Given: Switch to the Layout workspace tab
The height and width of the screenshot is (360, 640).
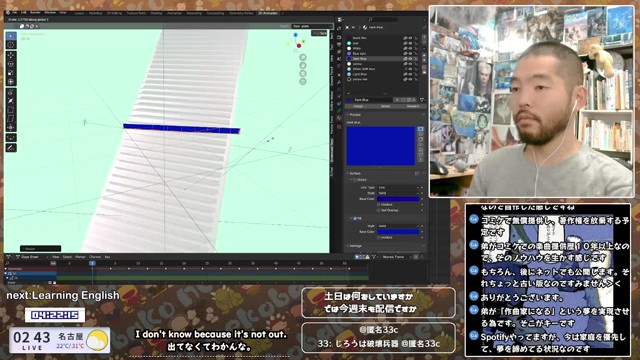Looking at the screenshot, I should 79,13.
